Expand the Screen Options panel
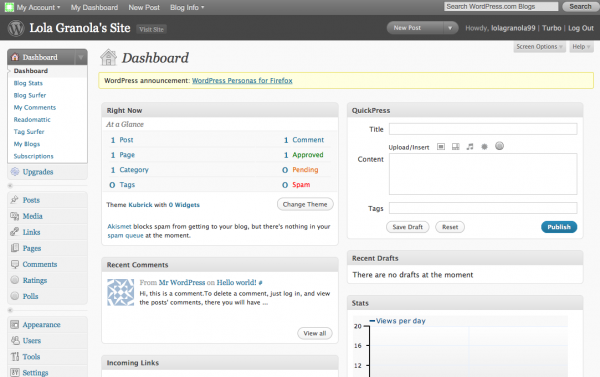Screen dimensions: 600x377 click(539, 47)
